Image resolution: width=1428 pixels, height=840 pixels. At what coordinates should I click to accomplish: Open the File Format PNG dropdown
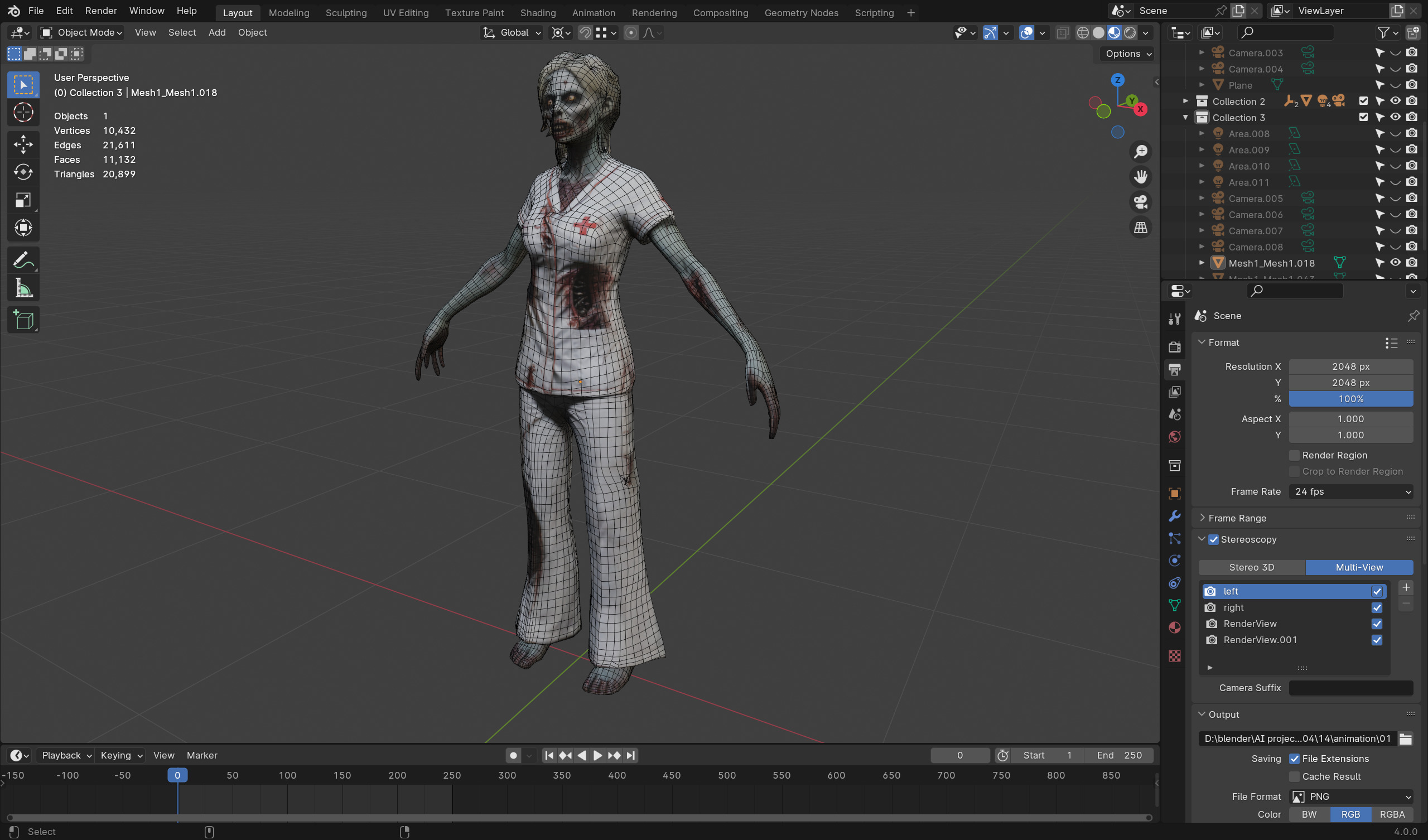click(x=1351, y=796)
